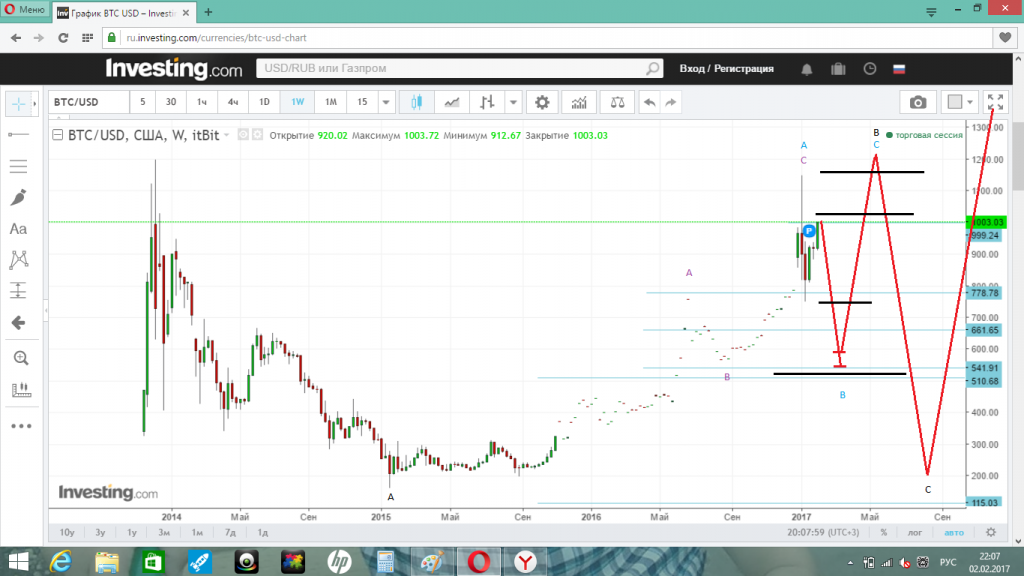
Task: Open the chart layout dropdown
Action: 958,102
